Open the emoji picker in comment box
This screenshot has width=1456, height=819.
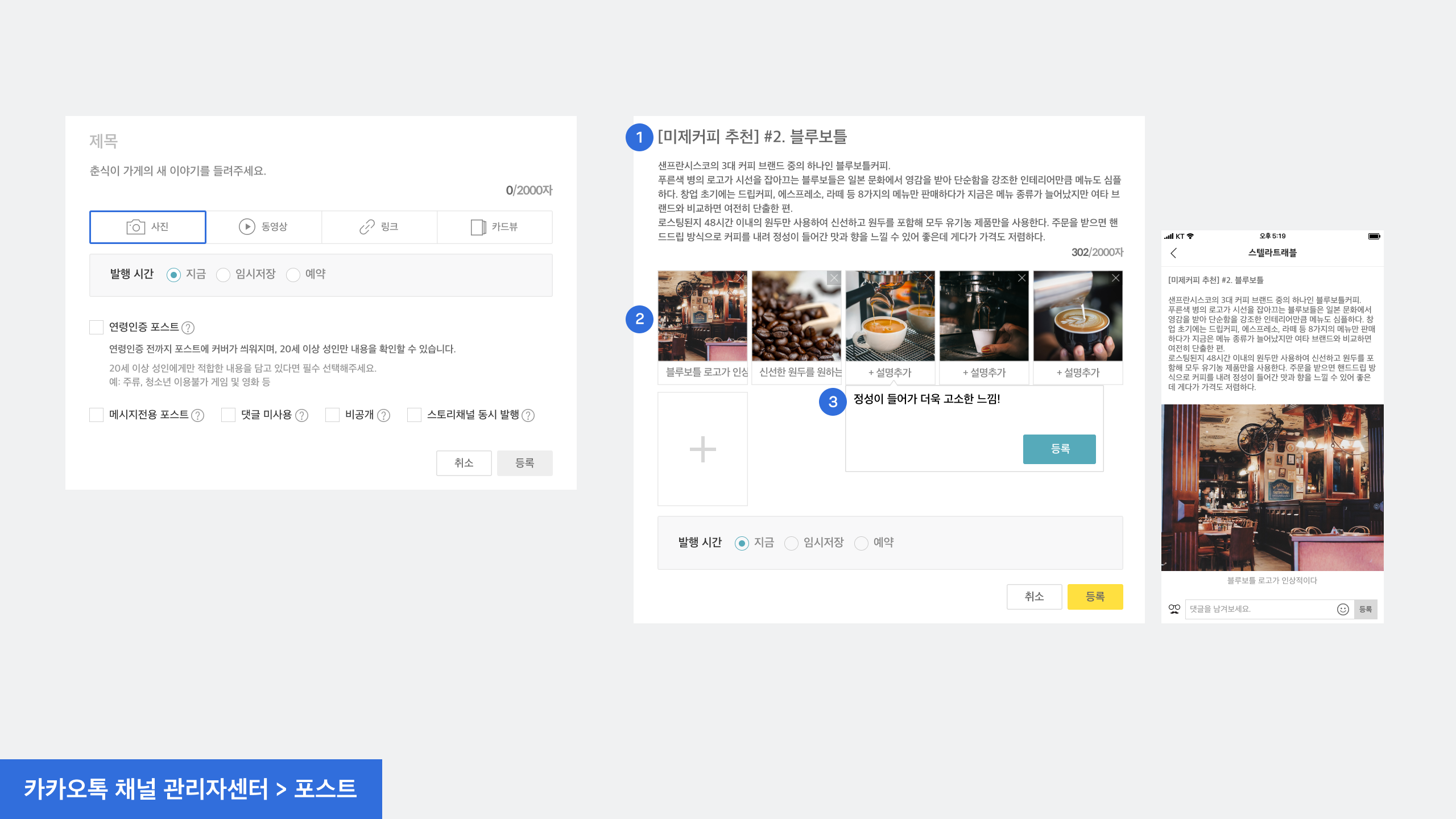[1343, 609]
